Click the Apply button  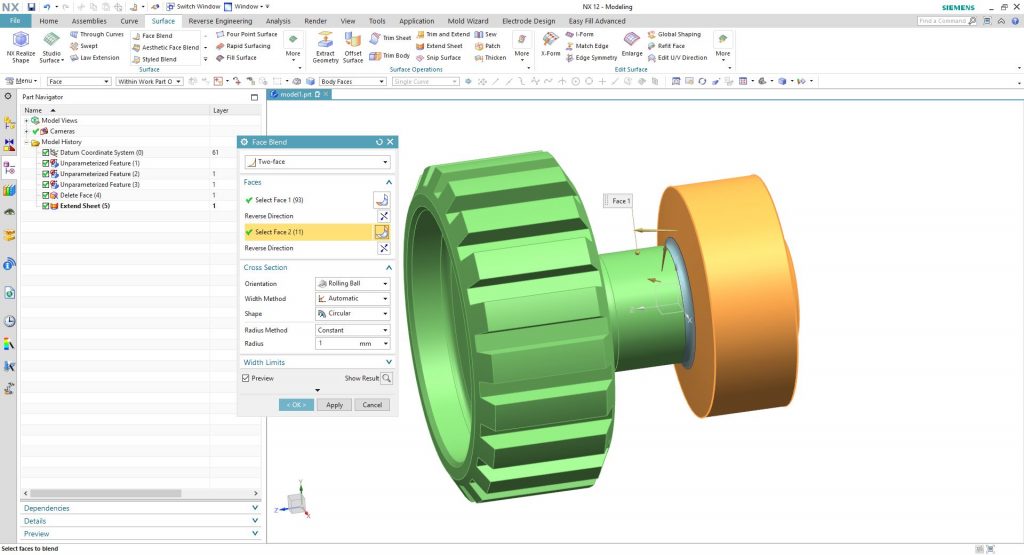(x=334, y=405)
